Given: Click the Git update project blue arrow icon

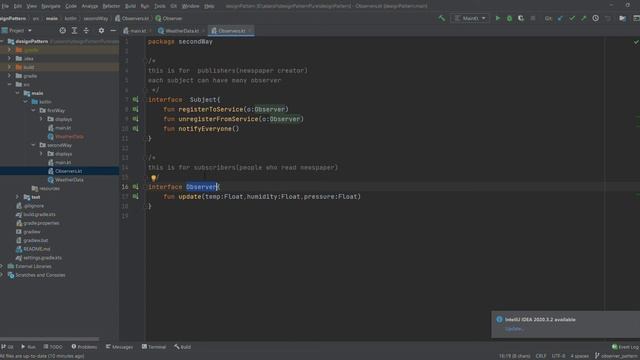Looking at the screenshot, I should tap(560, 18).
